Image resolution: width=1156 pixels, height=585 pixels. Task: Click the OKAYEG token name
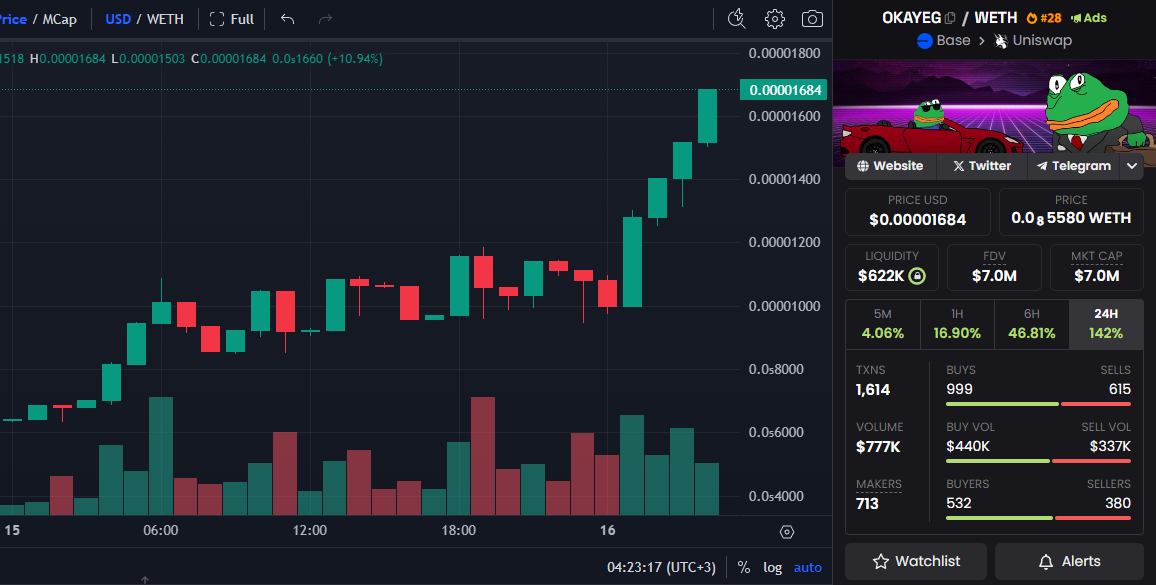[x=911, y=18]
